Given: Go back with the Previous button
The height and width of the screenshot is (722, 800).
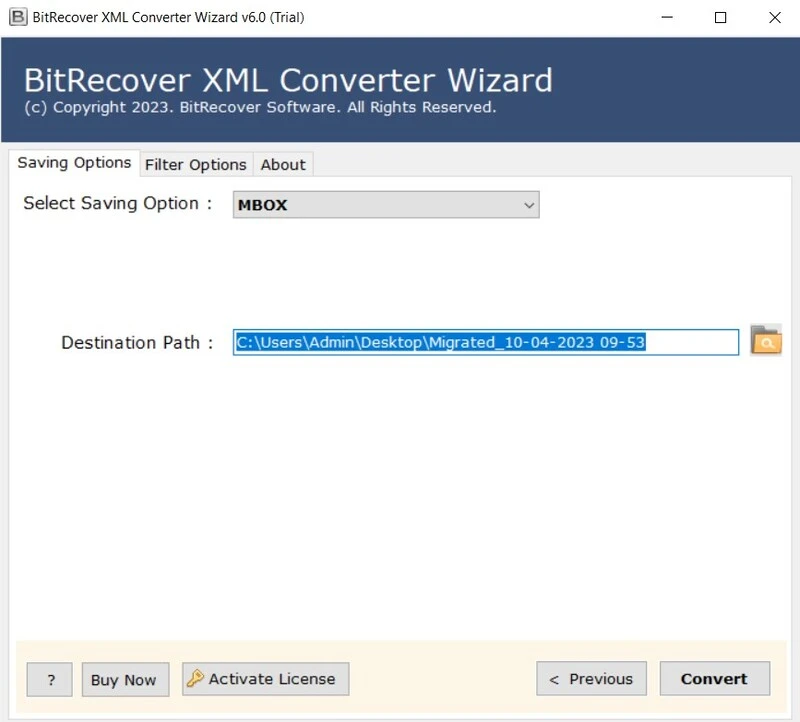Looking at the screenshot, I should (x=591, y=679).
